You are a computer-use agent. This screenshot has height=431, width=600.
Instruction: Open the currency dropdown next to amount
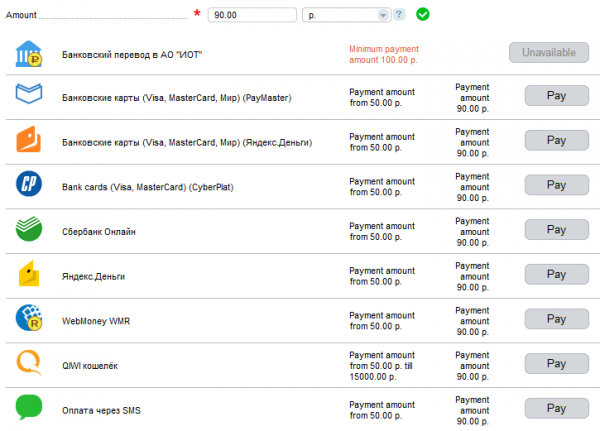click(x=383, y=15)
